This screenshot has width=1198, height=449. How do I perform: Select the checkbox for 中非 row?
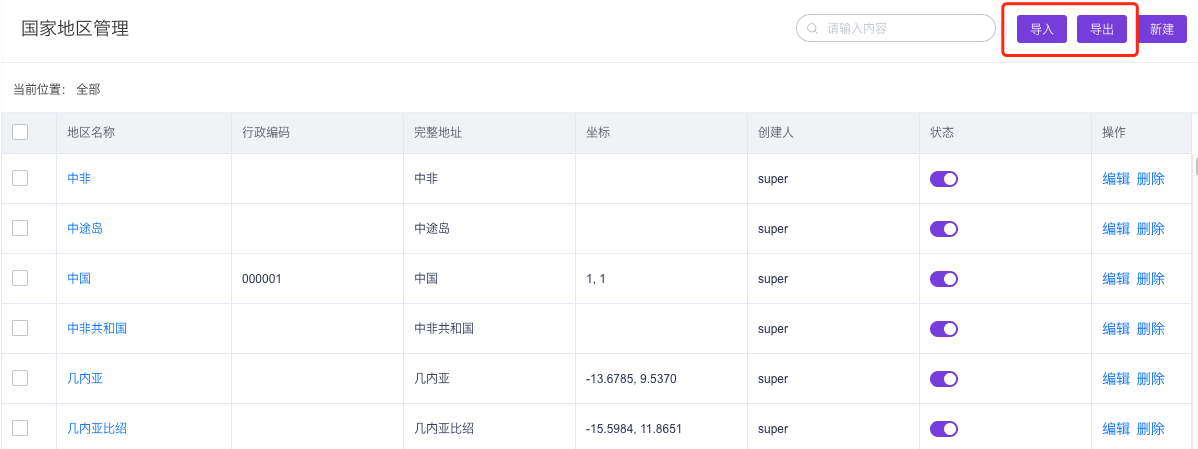pos(20,178)
